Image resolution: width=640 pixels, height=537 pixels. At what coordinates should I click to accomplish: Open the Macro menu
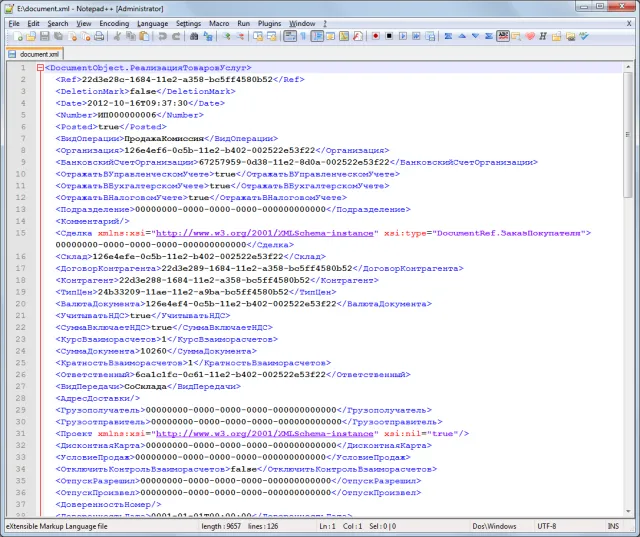pos(219,24)
